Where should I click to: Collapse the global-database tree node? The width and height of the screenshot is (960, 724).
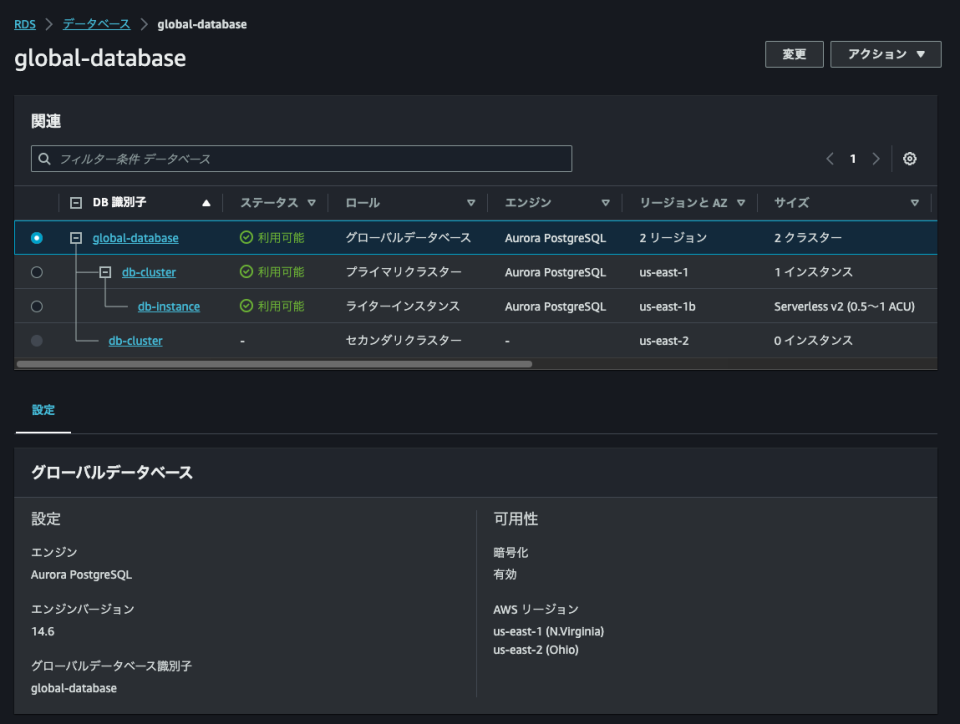tap(76, 237)
